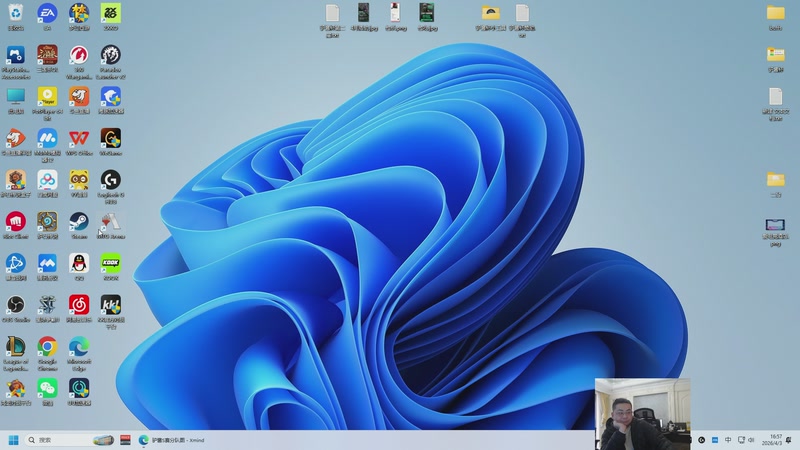800x450 pixels.
Task: Open Paradox Launcher v2 shortcut
Action: click(x=111, y=55)
